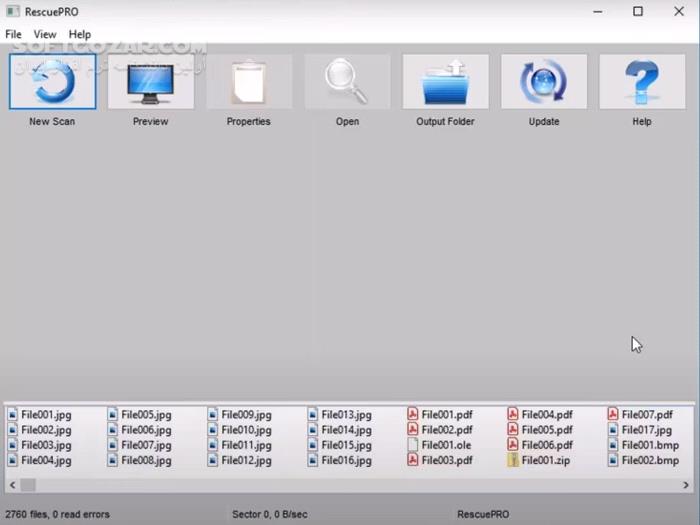Select File001.zip archive
The height and width of the screenshot is (525, 700).
[539, 460]
